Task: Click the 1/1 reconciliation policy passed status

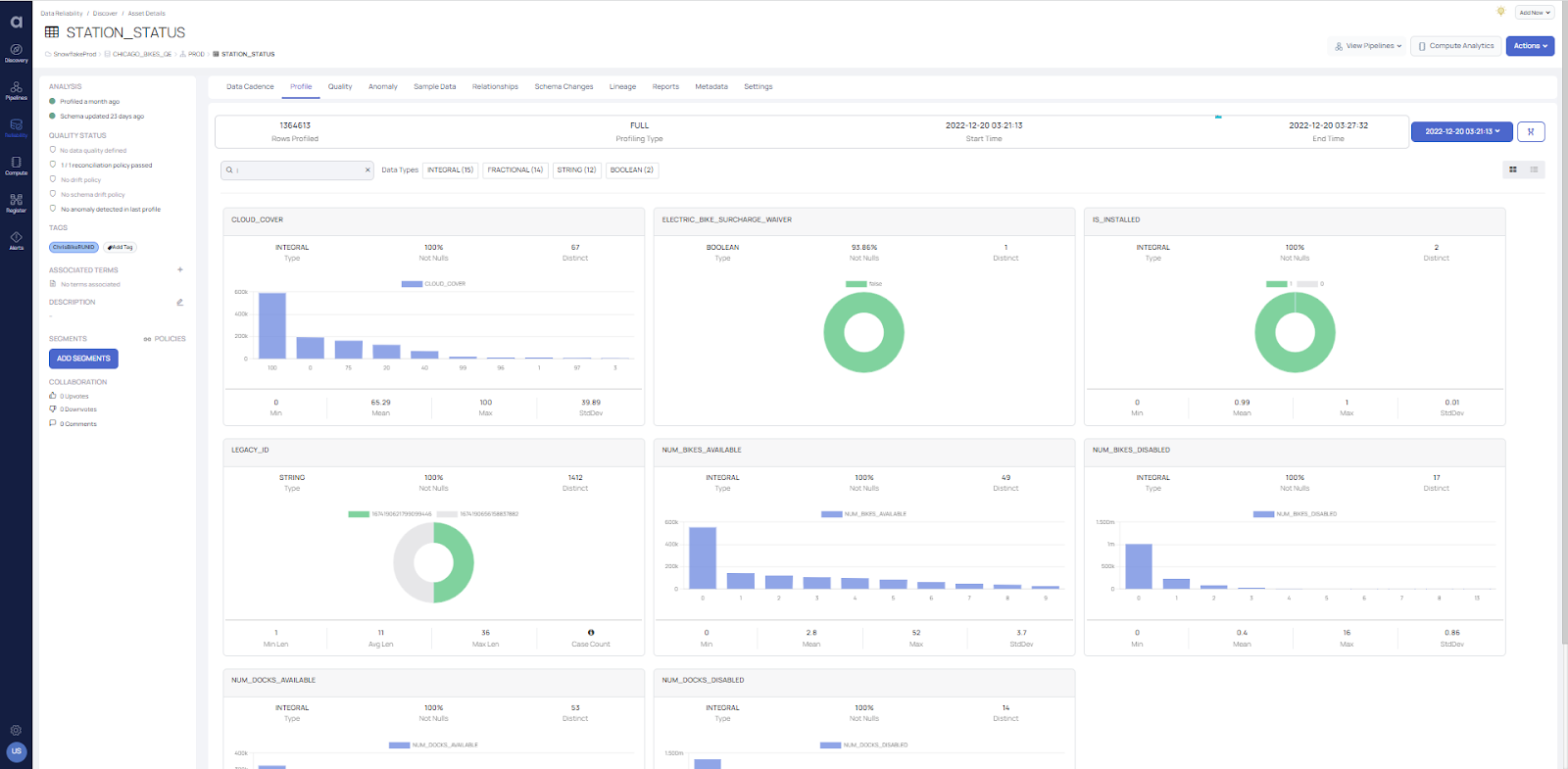Action: [x=106, y=165]
